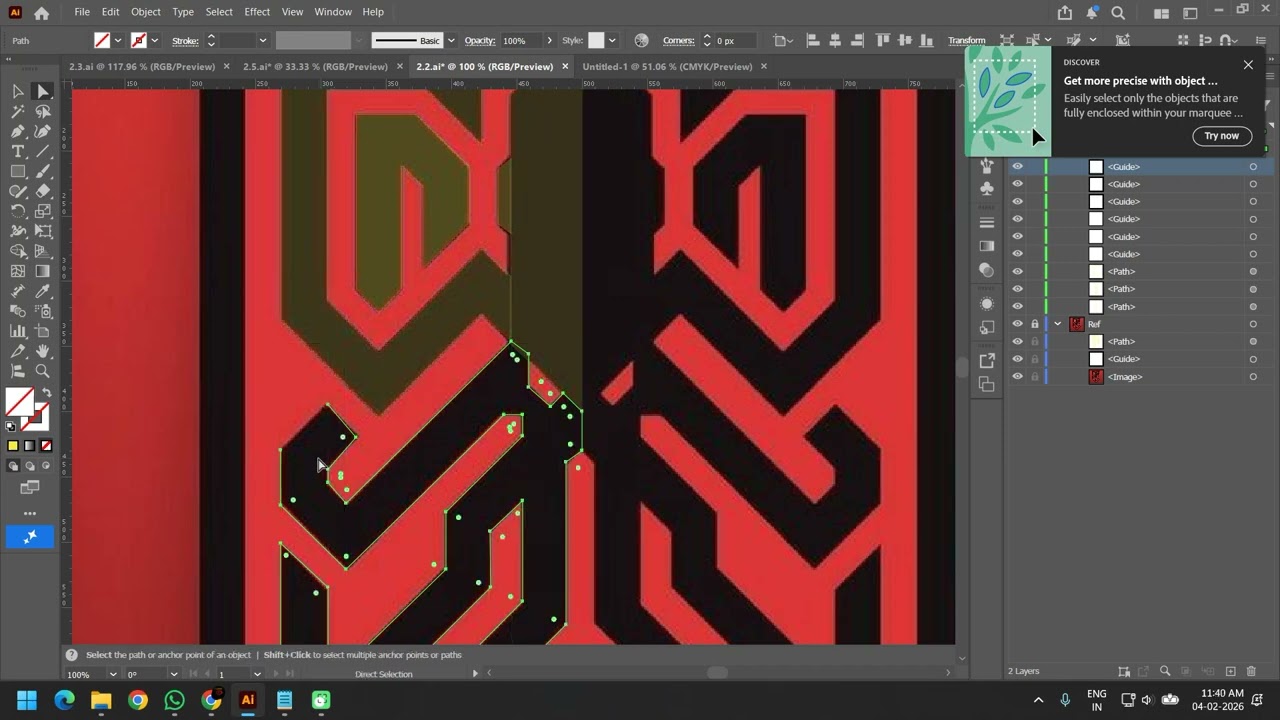Click Create New Layer plus icon

[x=1231, y=671]
